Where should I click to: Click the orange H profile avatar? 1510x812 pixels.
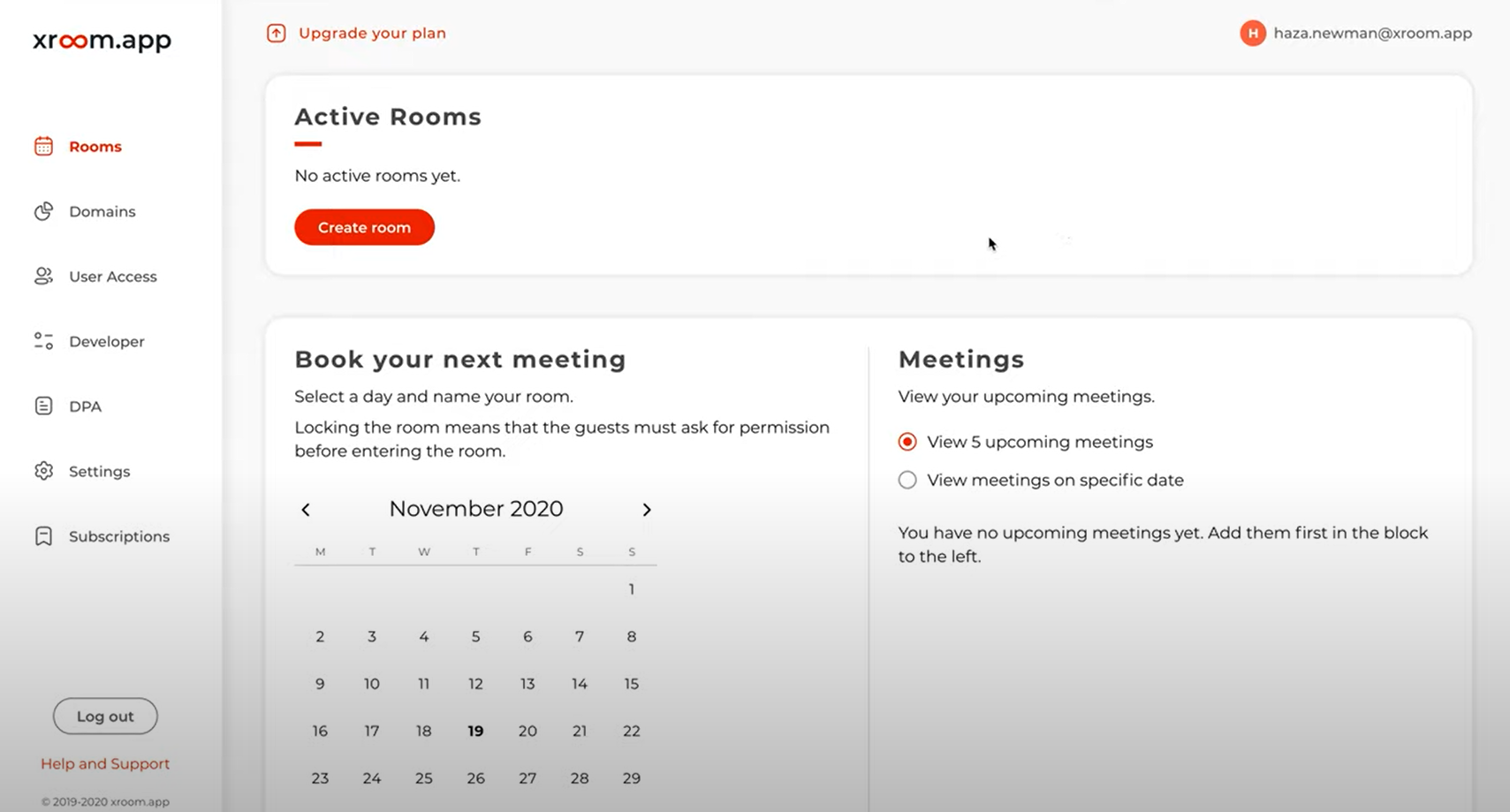(1252, 34)
